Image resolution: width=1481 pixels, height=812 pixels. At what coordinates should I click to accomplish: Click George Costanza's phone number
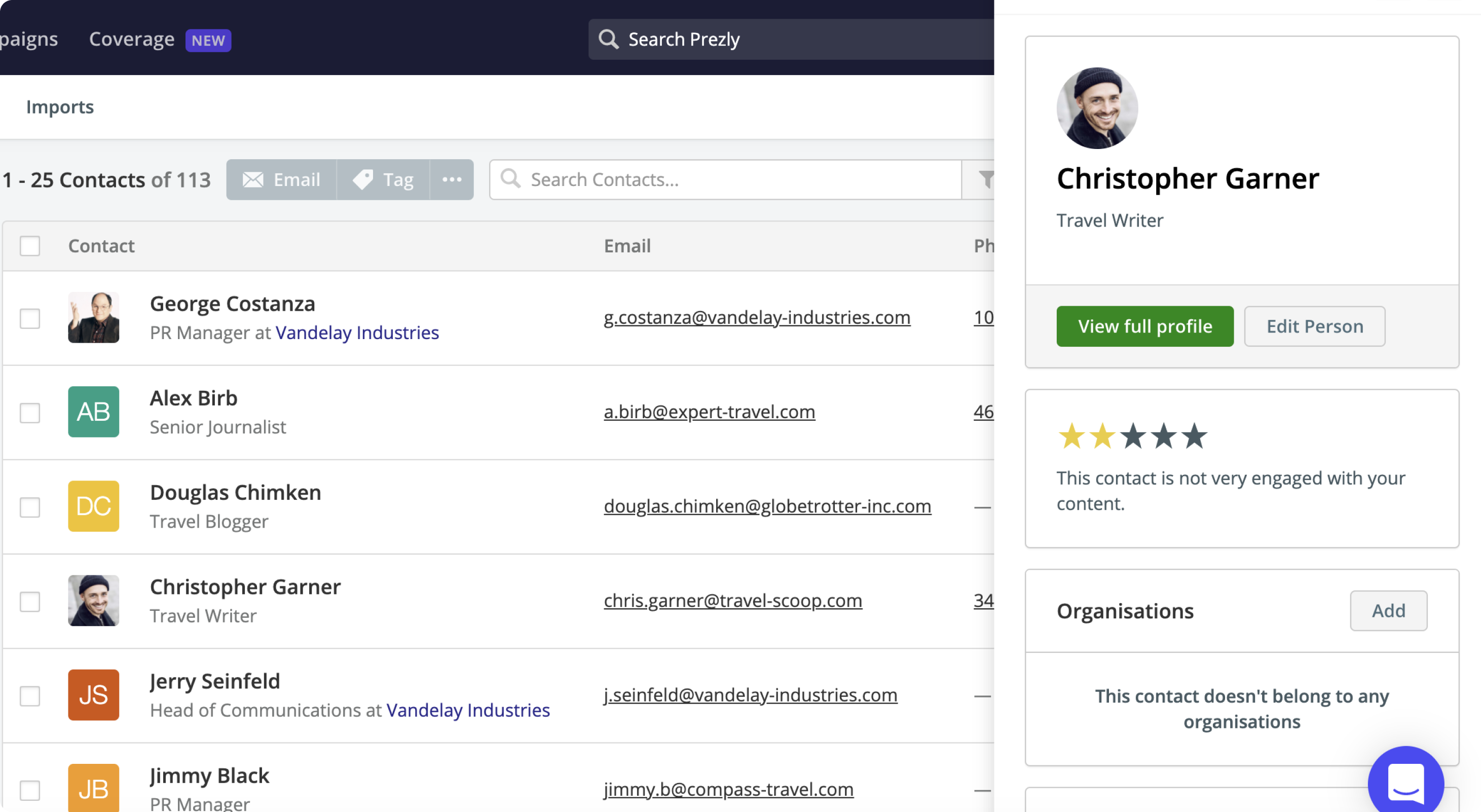pos(984,317)
